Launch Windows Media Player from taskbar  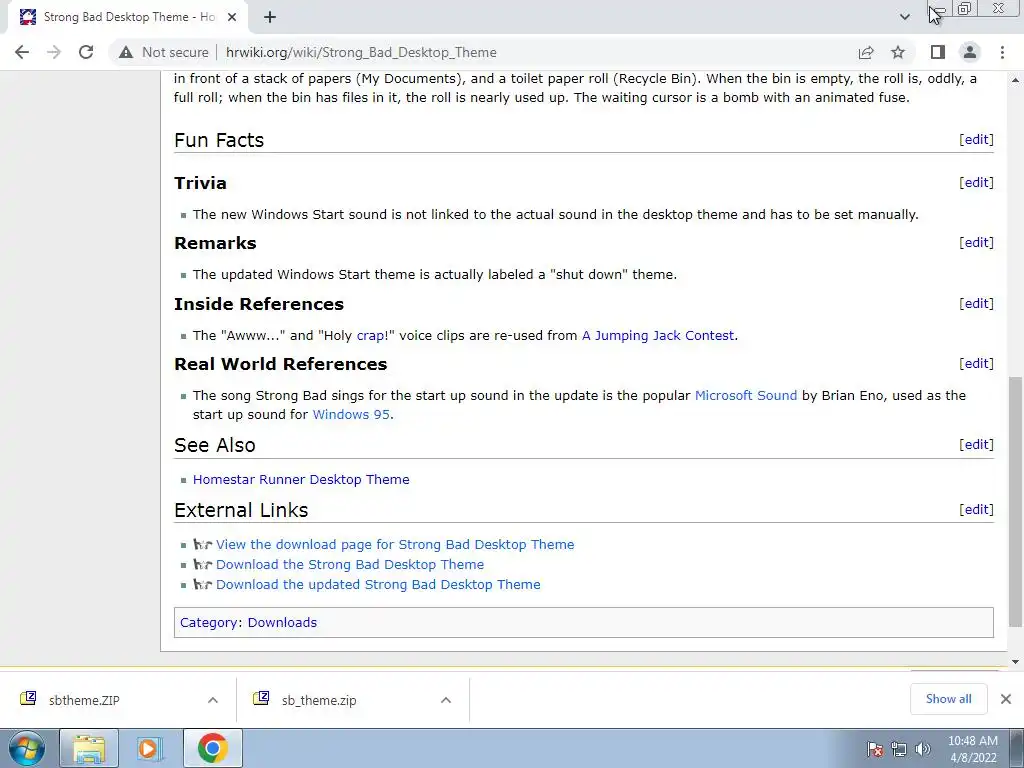[150, 748]
